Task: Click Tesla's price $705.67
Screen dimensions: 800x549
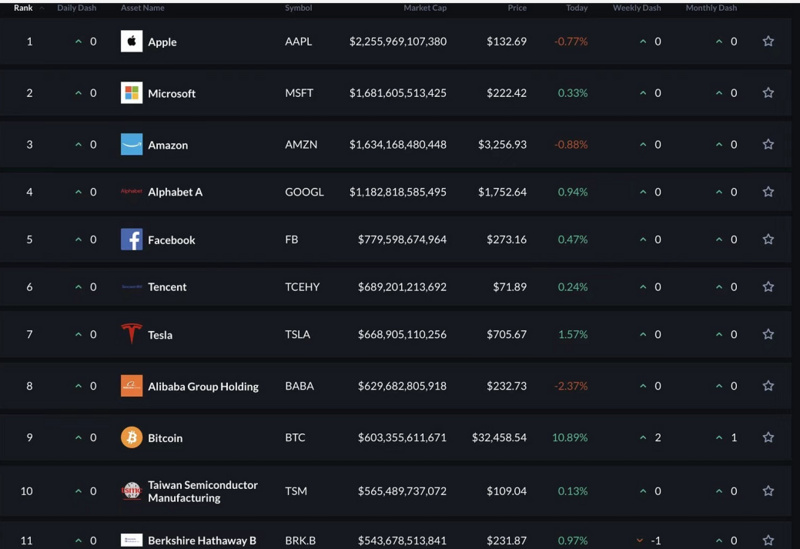Action: [x=507, y=334]
